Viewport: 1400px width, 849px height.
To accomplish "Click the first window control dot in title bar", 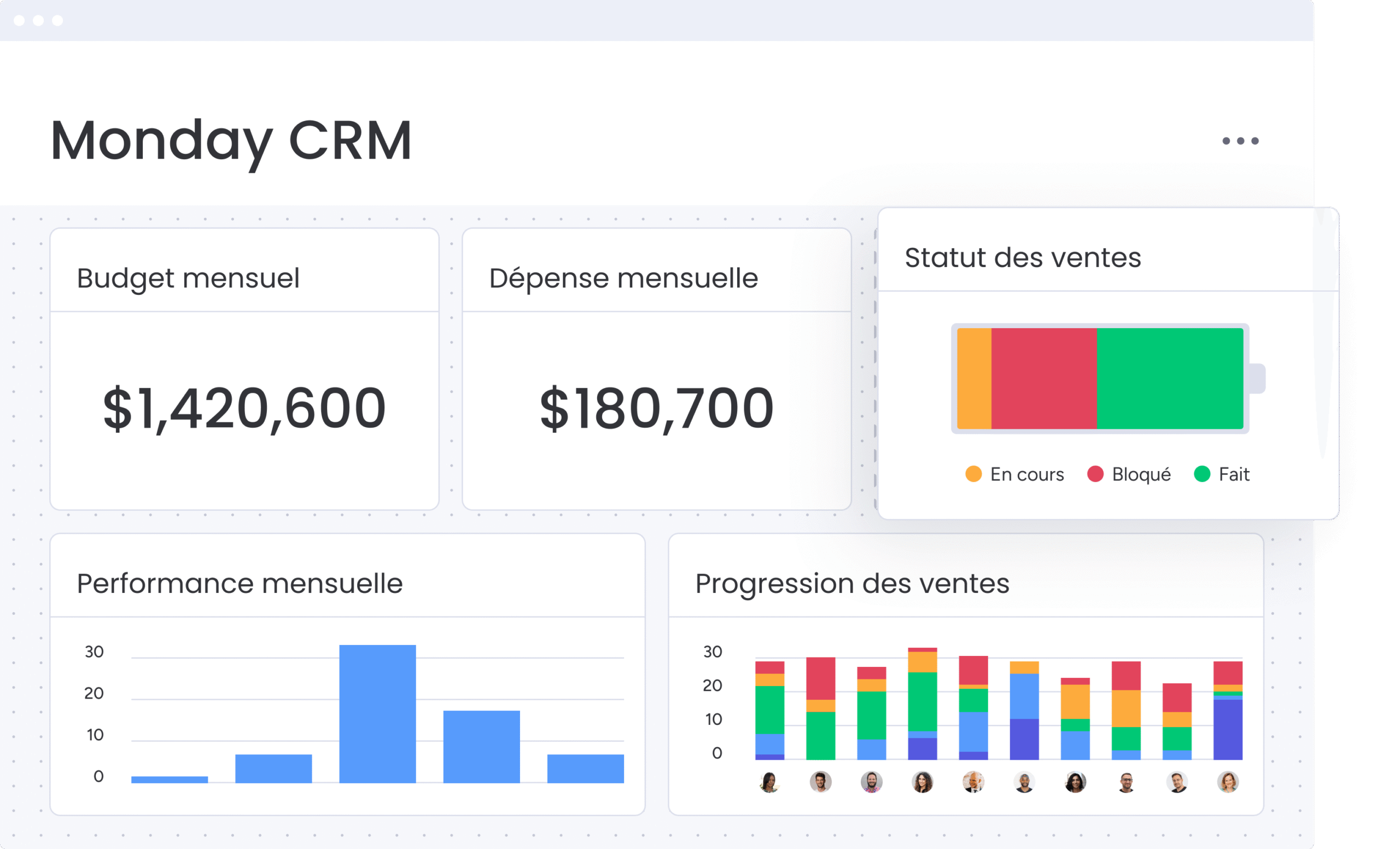I will point(19,20).
